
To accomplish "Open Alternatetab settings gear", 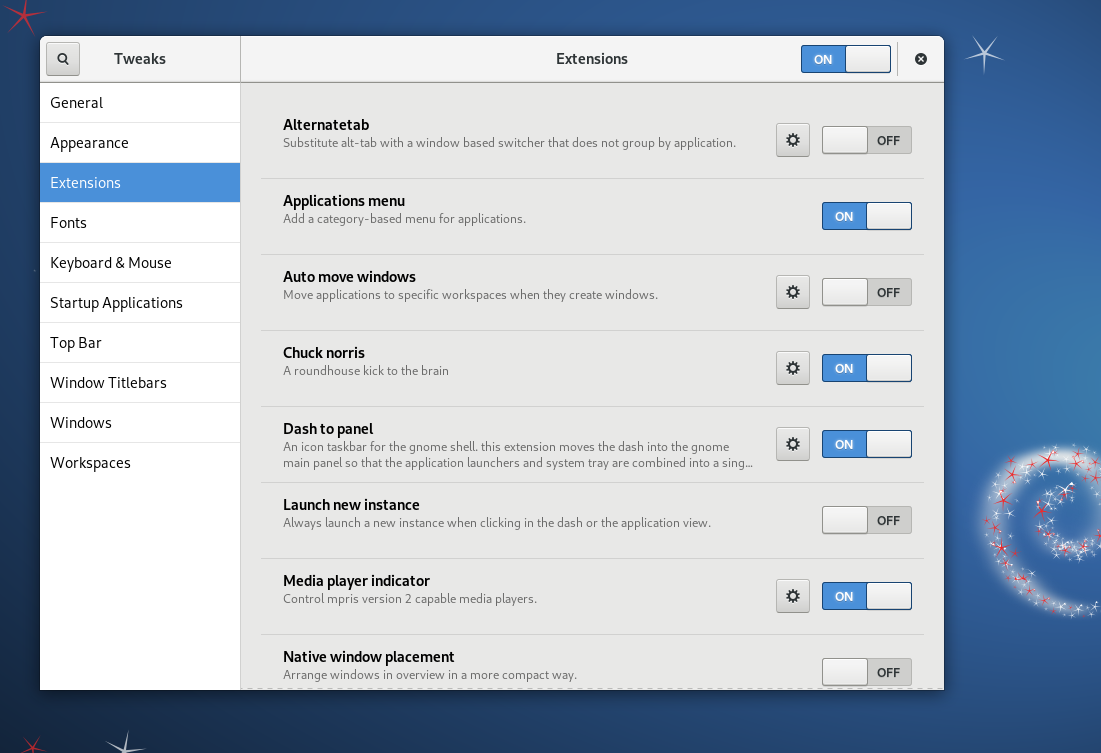I will (x=793, y=140).
